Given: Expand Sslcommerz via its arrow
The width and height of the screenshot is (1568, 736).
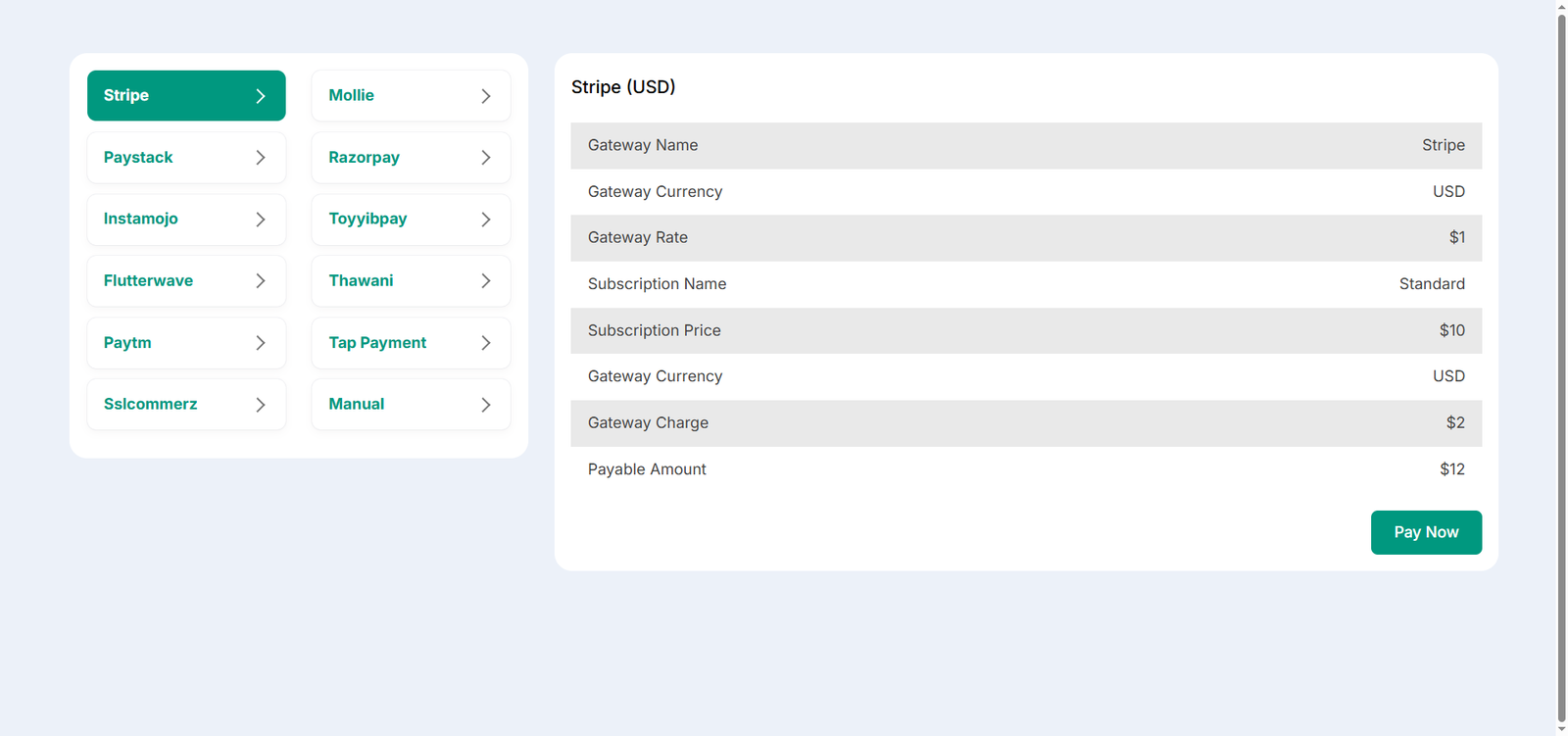Looking at the screenshot, I should click(x=261, y=405).
